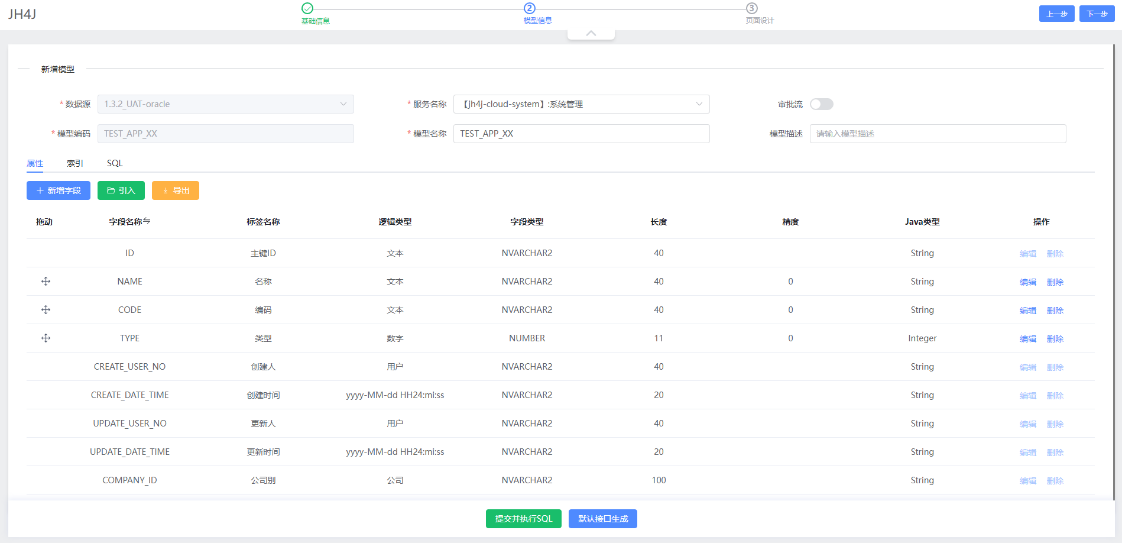
Task: Click 删除 for the TYPE row
Action: tap(1055, 338)
